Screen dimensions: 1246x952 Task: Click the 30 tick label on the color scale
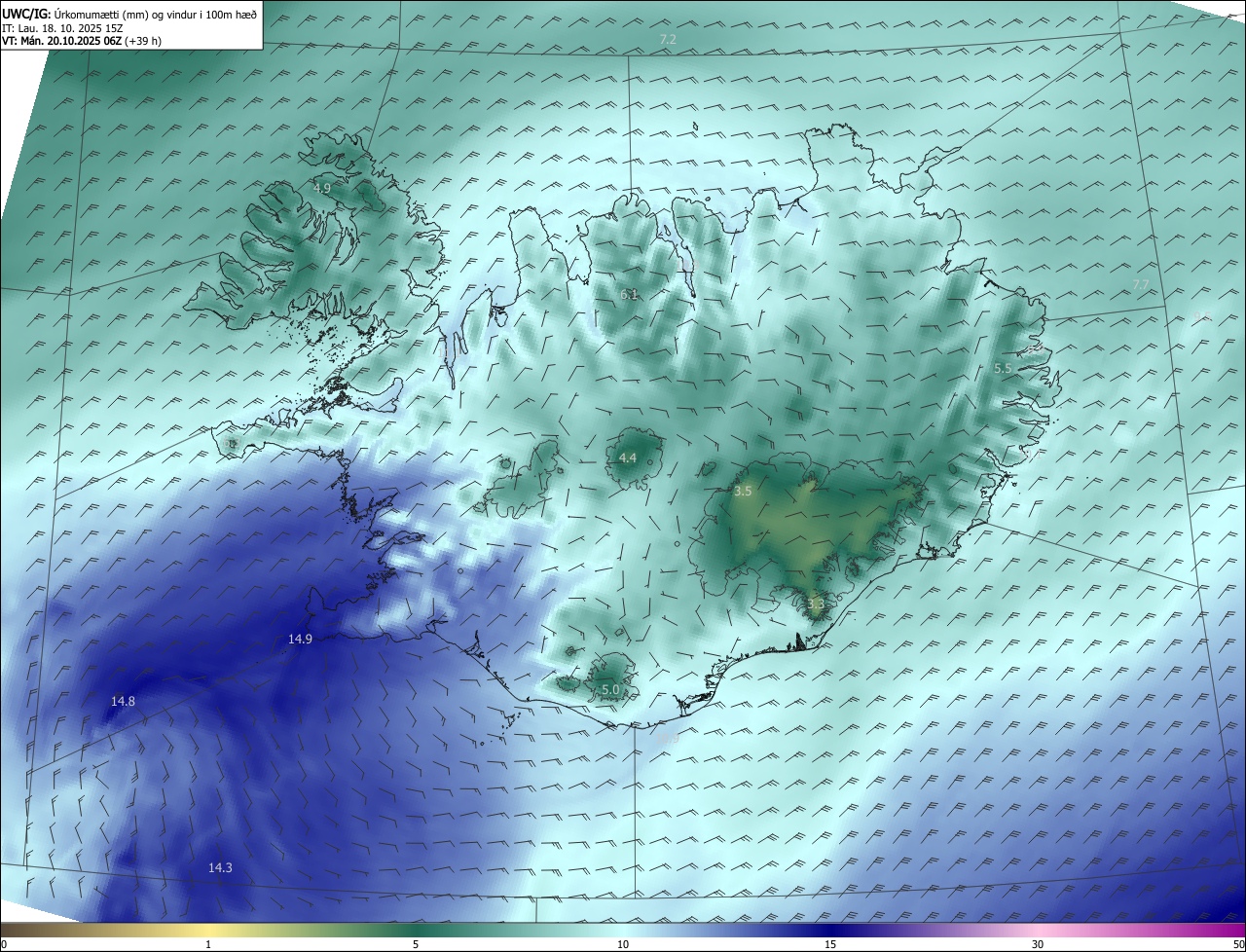[x=1038, y=944]
